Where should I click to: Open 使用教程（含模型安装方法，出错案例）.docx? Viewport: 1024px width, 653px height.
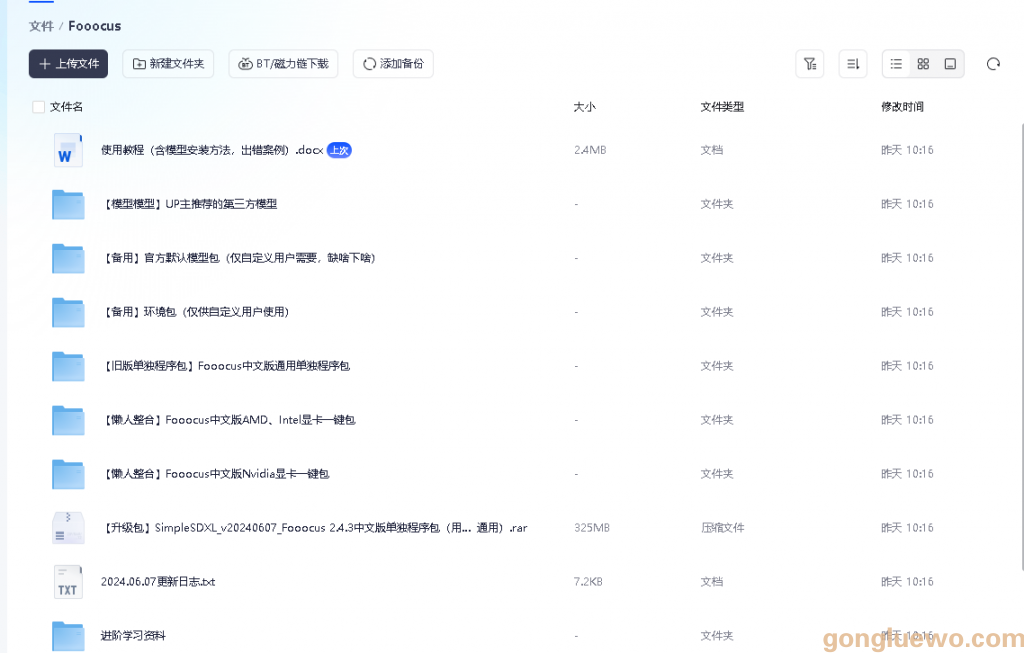(x=212, y=150)
